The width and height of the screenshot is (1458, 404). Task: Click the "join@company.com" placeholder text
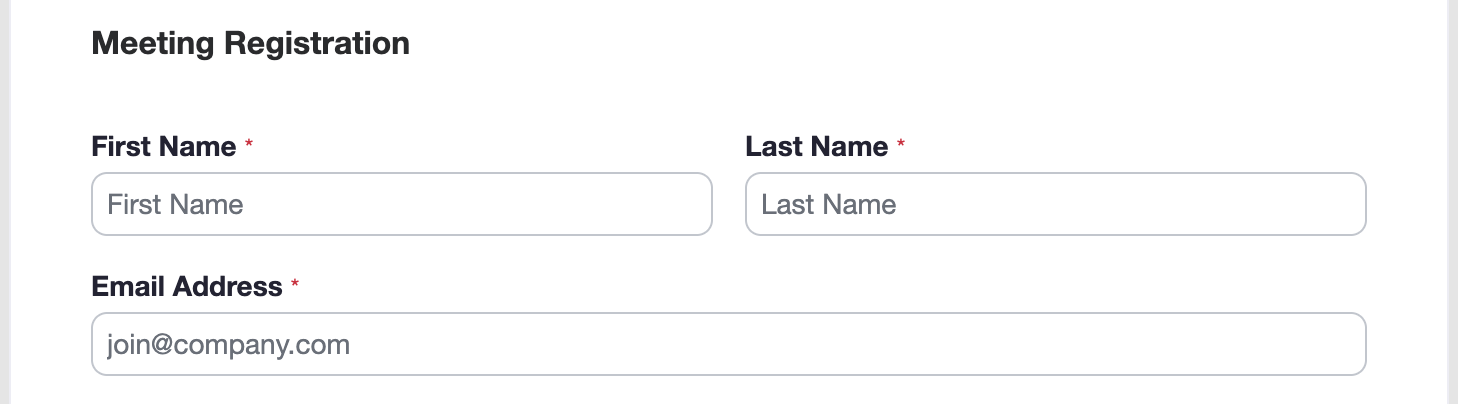point(228,346)
